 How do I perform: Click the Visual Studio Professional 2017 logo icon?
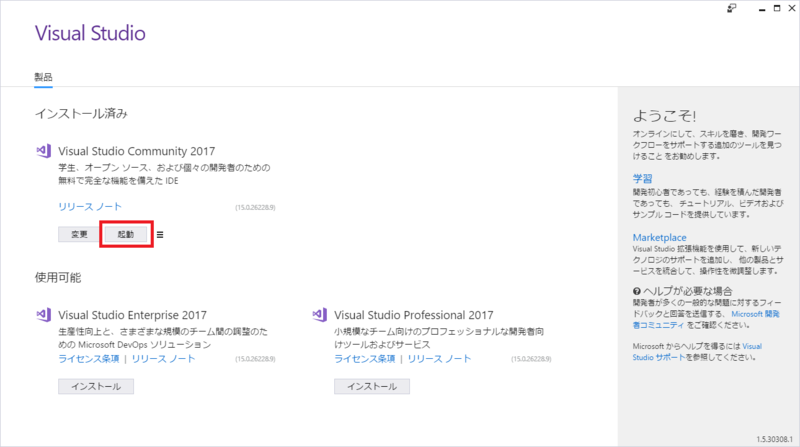point(319,314)
